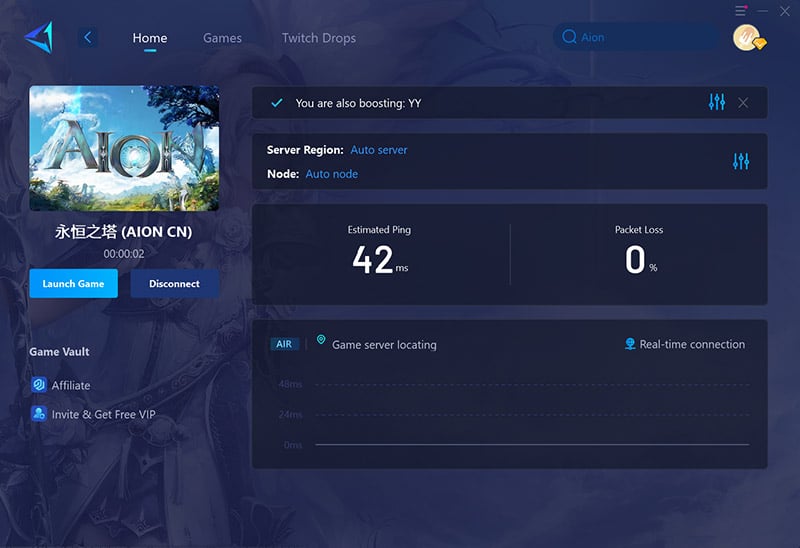
Task: Minimize the booster window
Action: coord(763,11)
